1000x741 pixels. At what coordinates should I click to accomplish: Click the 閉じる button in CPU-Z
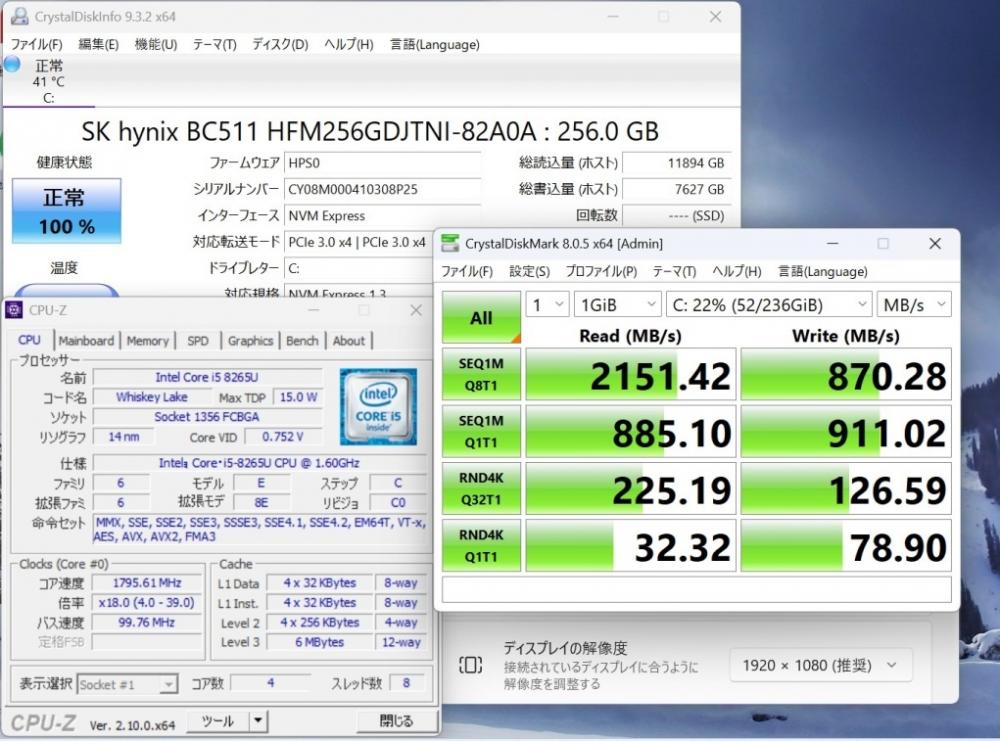click(397, 721)
